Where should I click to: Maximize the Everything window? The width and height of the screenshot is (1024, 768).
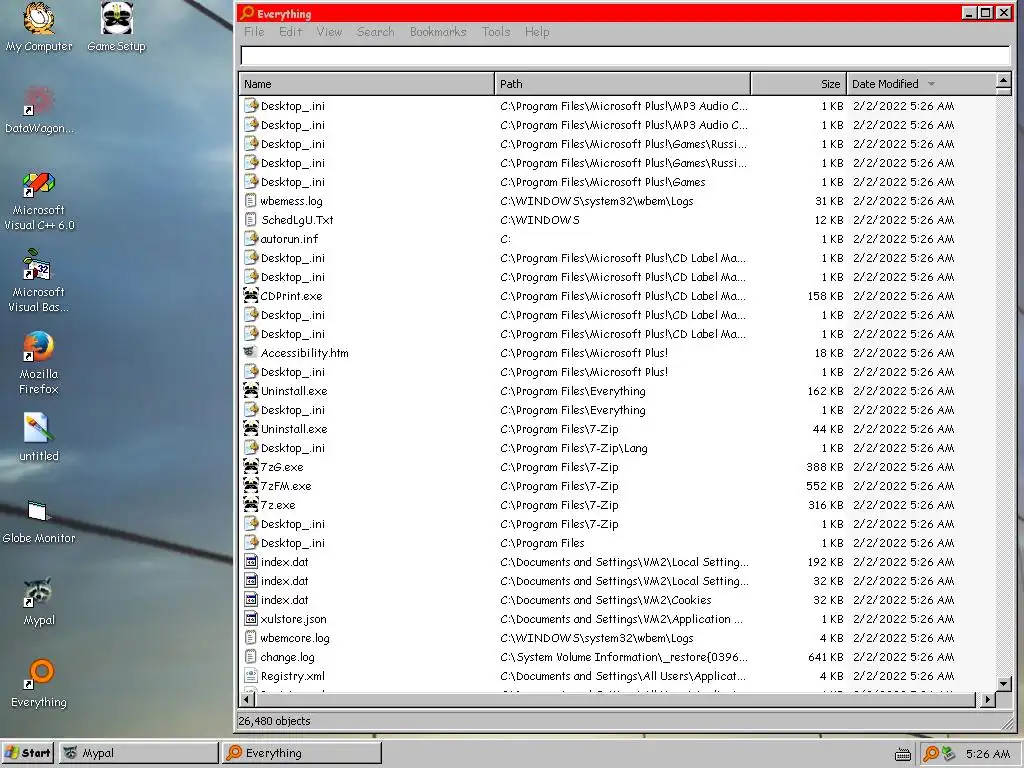coord(986,12)
